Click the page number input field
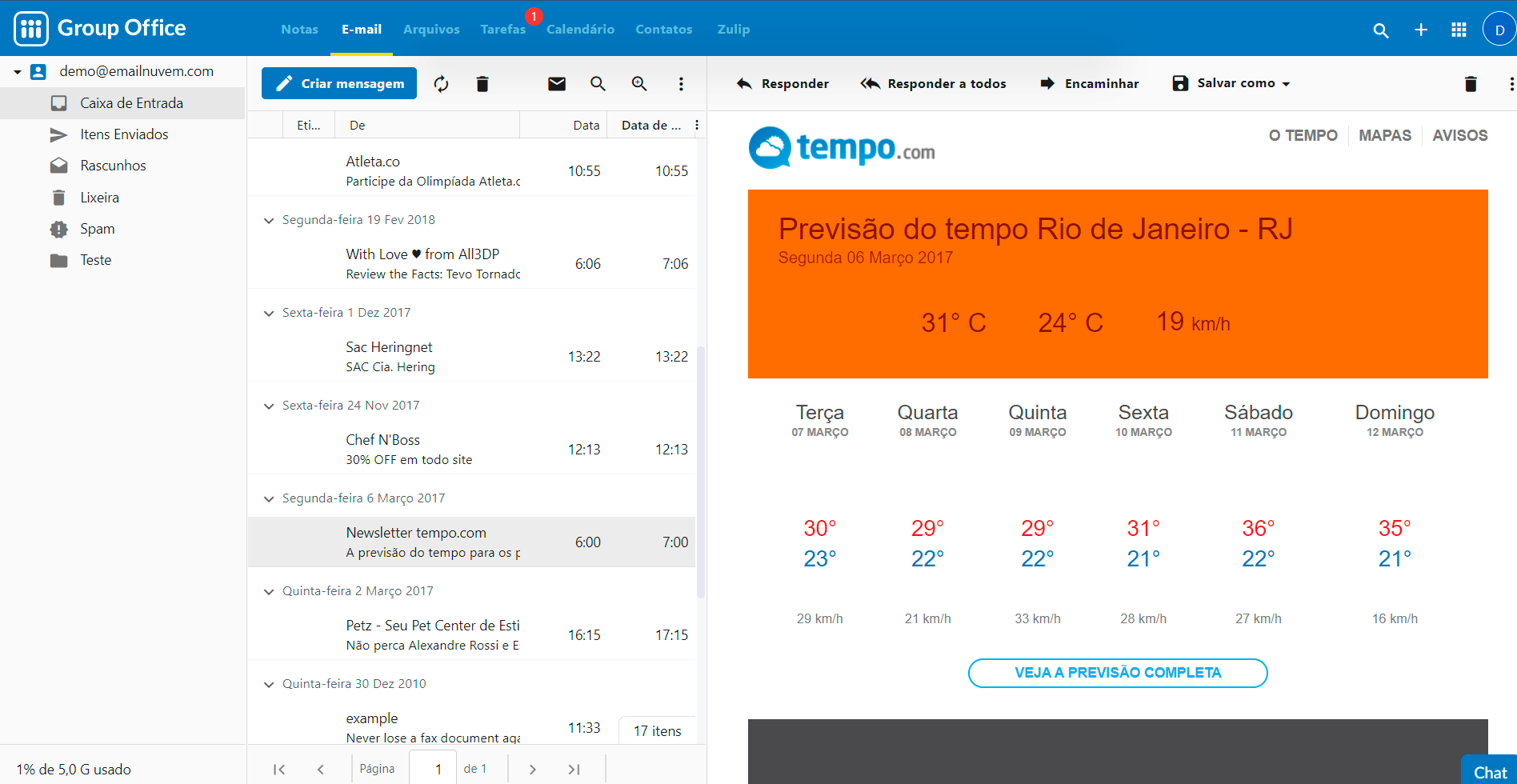The image size is (1517, 784). [x=438, y=769]
